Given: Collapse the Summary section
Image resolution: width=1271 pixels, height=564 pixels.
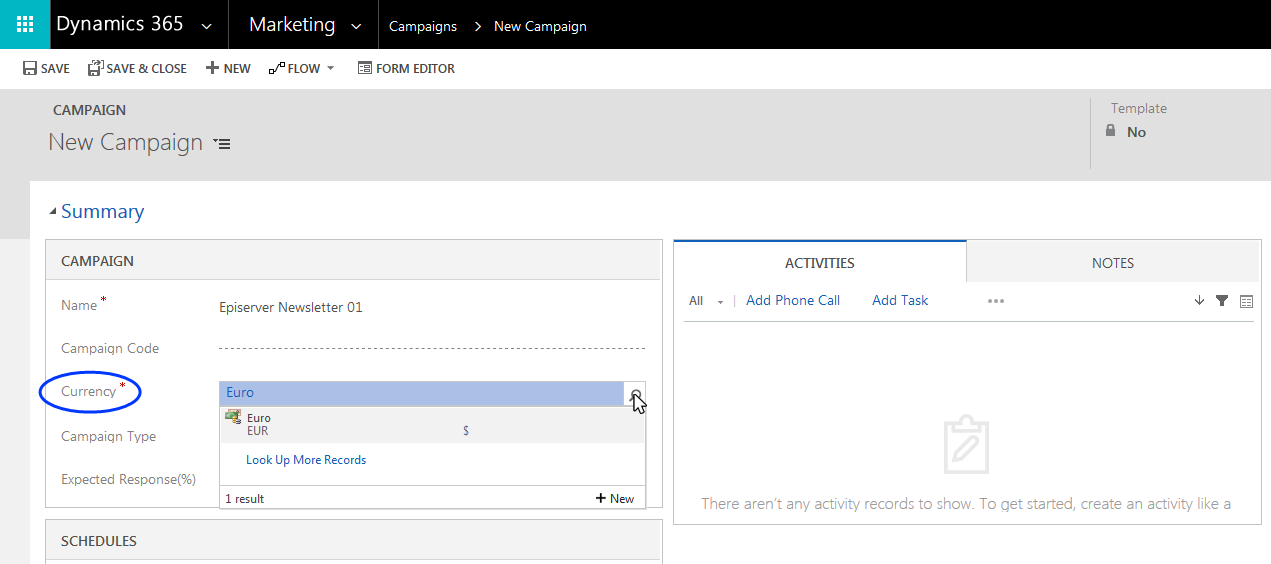Looking at the screenshot, I should coord(53,212).
